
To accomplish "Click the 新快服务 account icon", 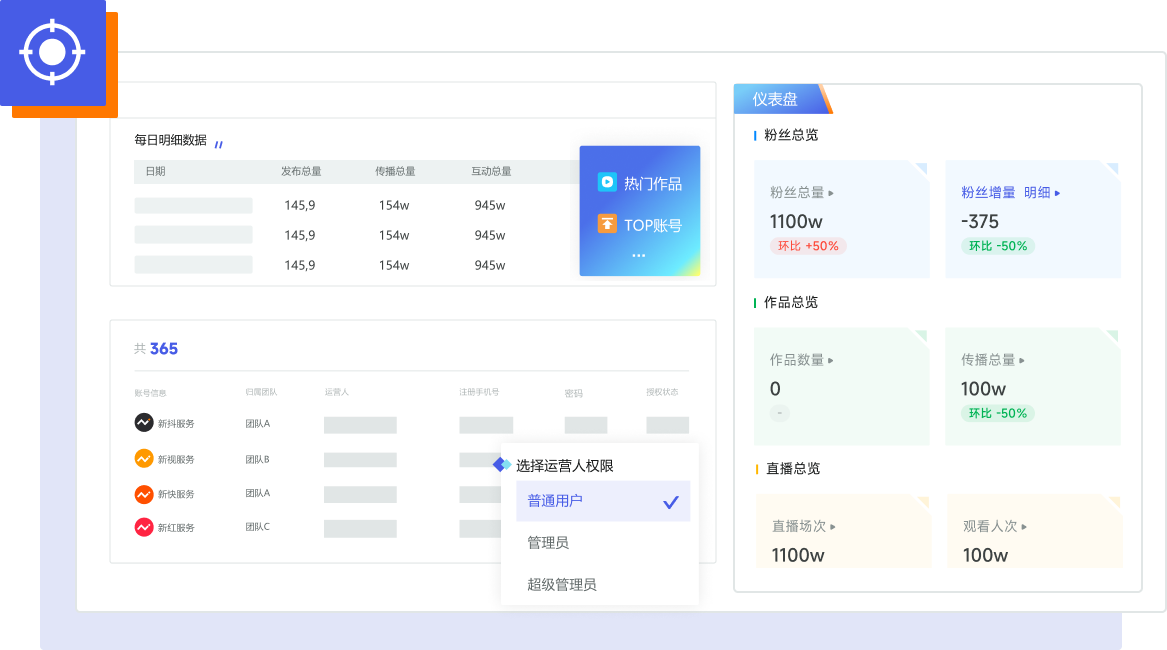I will click(144, 494).
